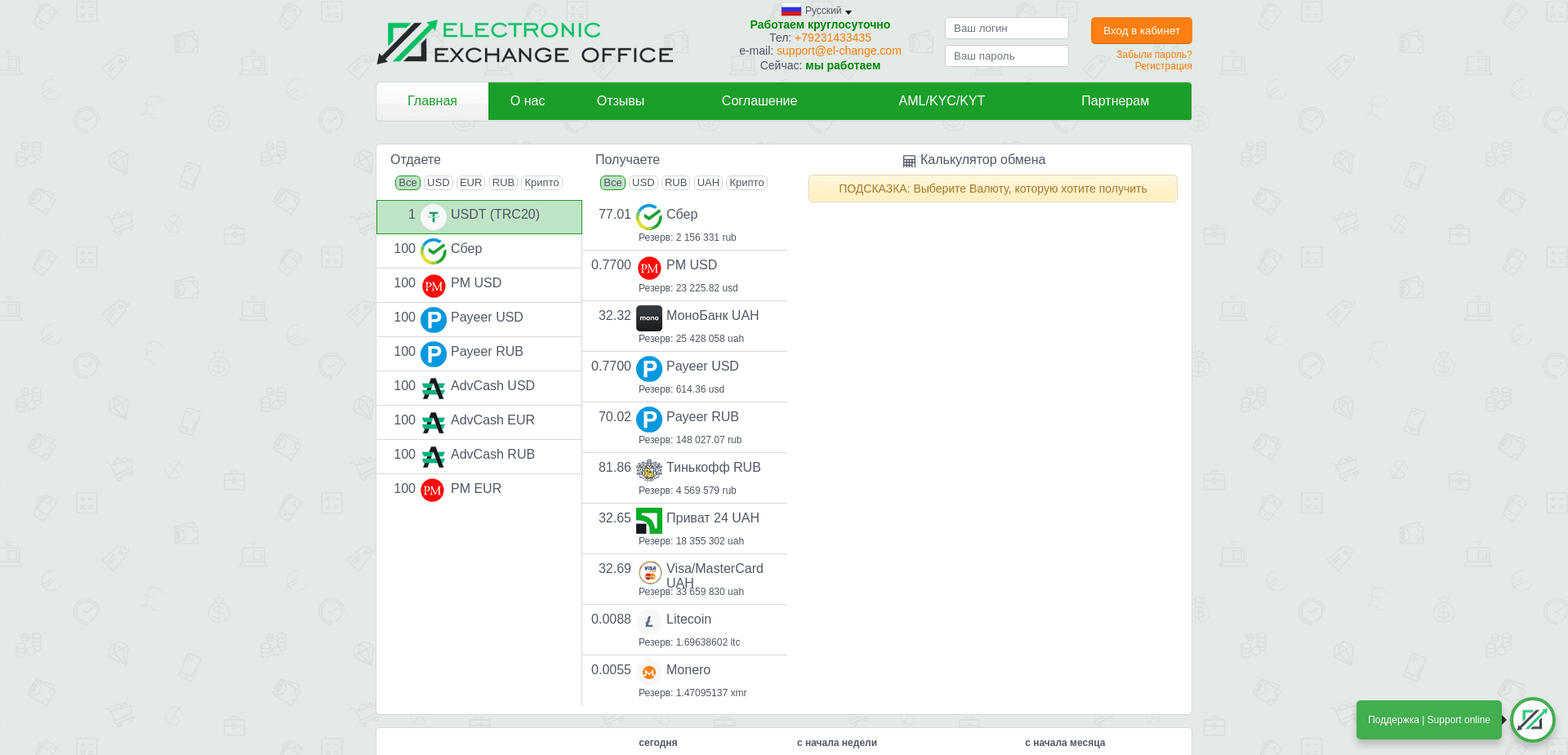This screenshot has height=755, width=1568.
Task: Switch to the Отзывы tab
Action: tap(620, 100)
